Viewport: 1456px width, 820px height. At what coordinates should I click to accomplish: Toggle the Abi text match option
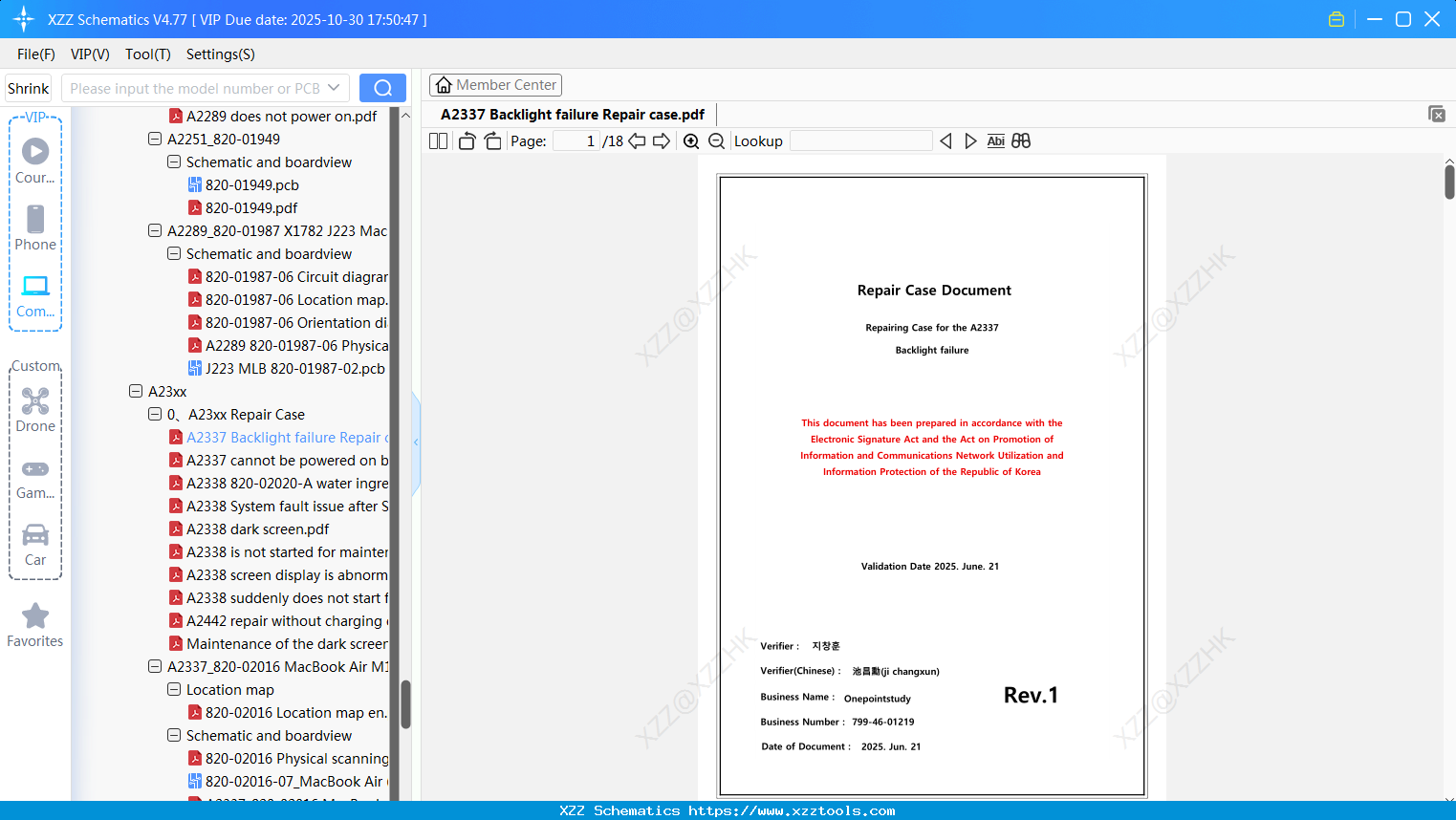click(x=995, y=141)
